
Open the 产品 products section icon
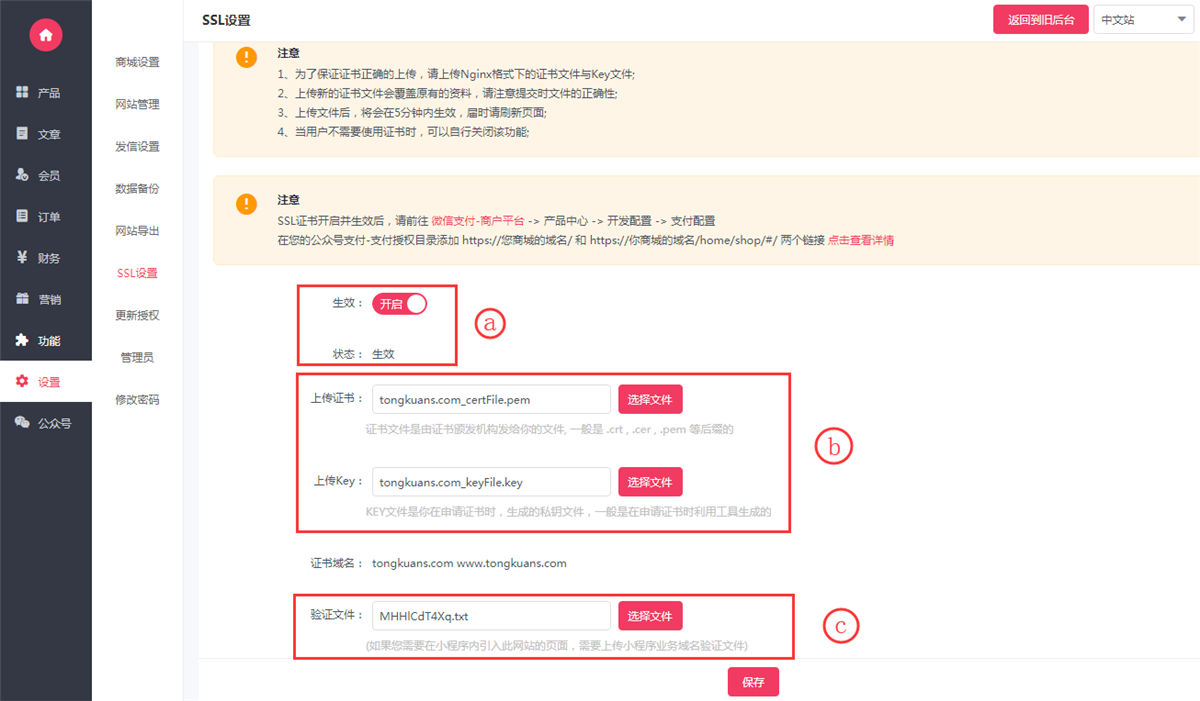pyautogui.click(x=22, y=92)
